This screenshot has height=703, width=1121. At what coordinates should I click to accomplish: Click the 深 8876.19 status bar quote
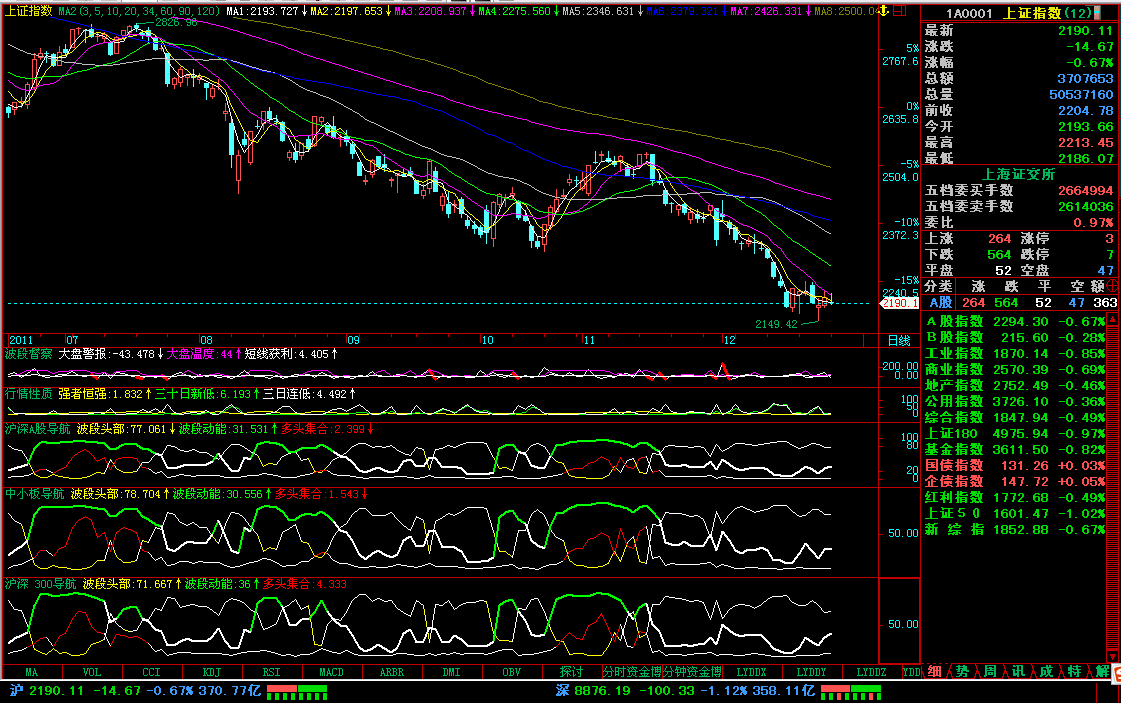[x=686, y=691]
